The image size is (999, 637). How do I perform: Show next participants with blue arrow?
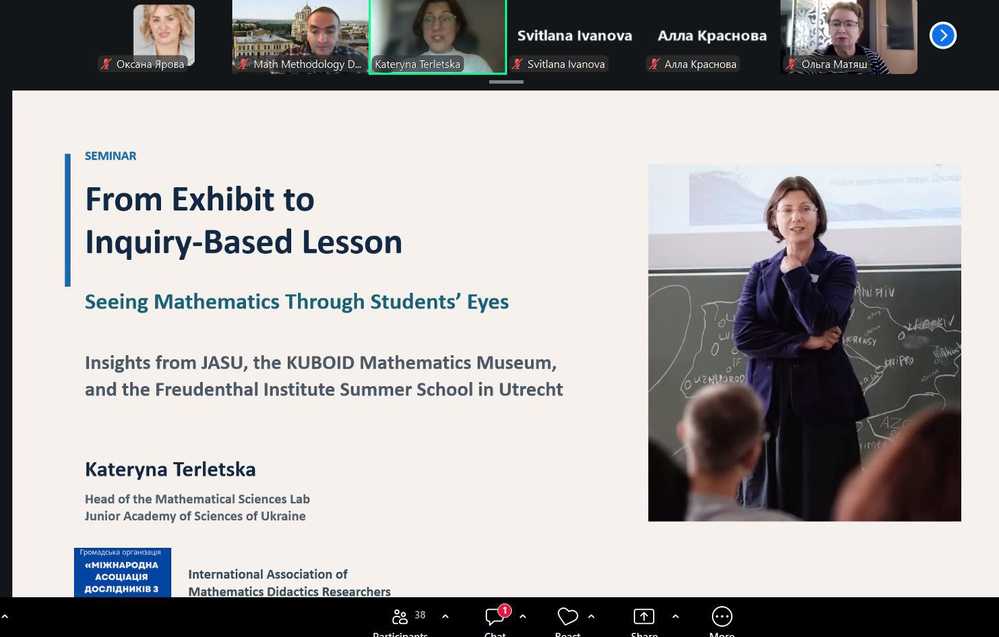(x=943, y=35)
